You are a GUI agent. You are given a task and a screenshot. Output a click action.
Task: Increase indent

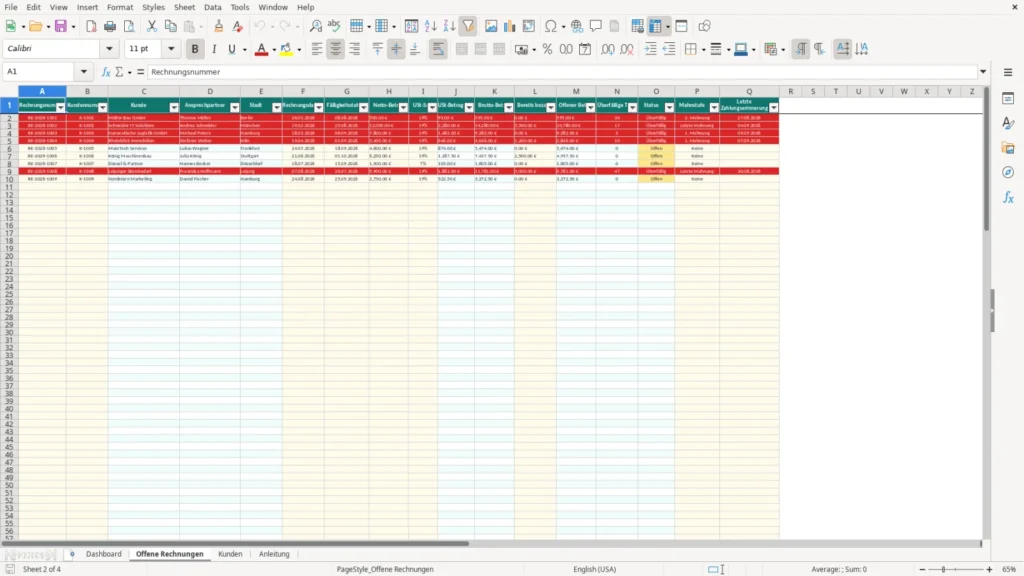650,49
